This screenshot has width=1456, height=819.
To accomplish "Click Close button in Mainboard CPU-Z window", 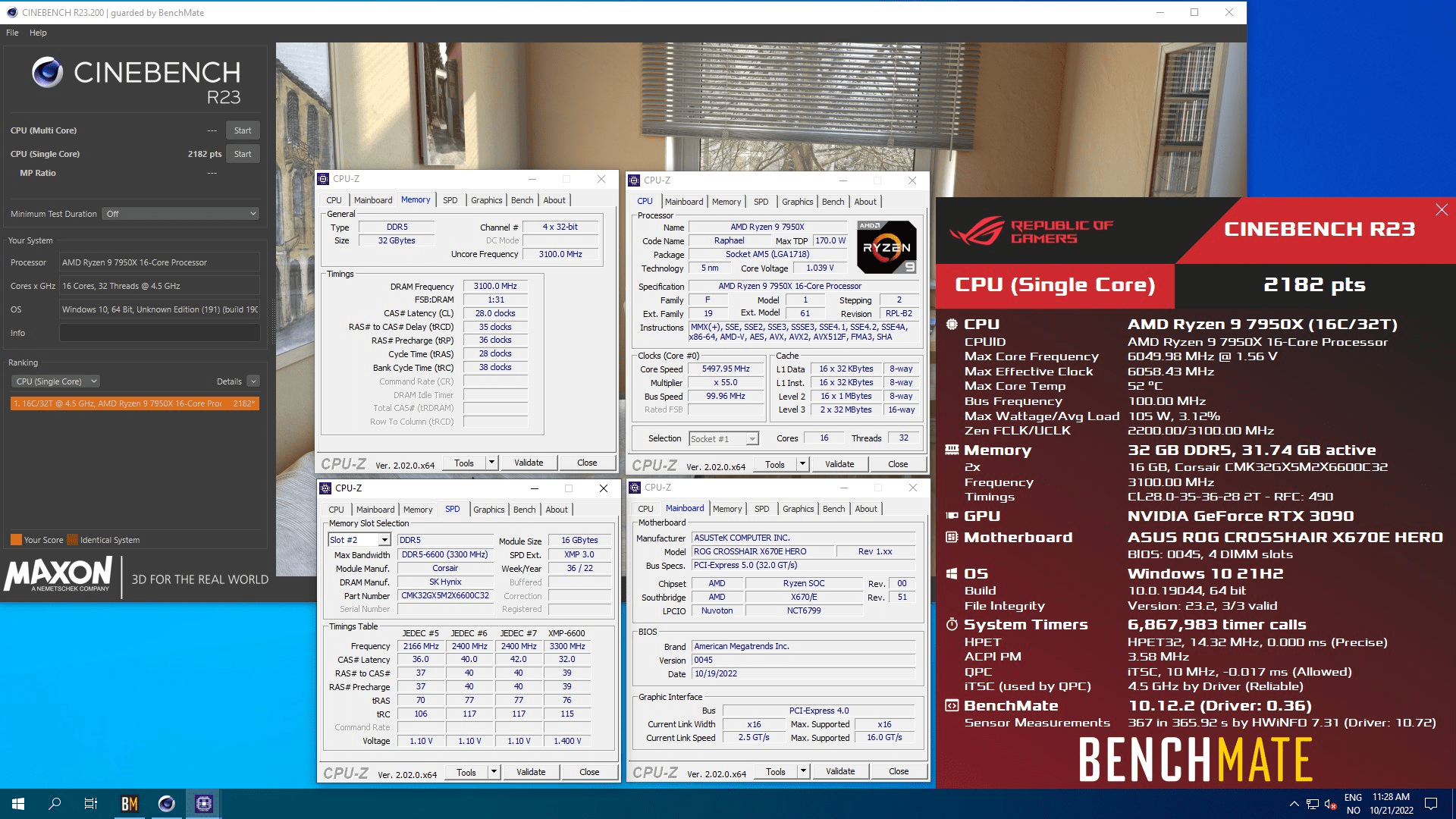I will point(899,771).
